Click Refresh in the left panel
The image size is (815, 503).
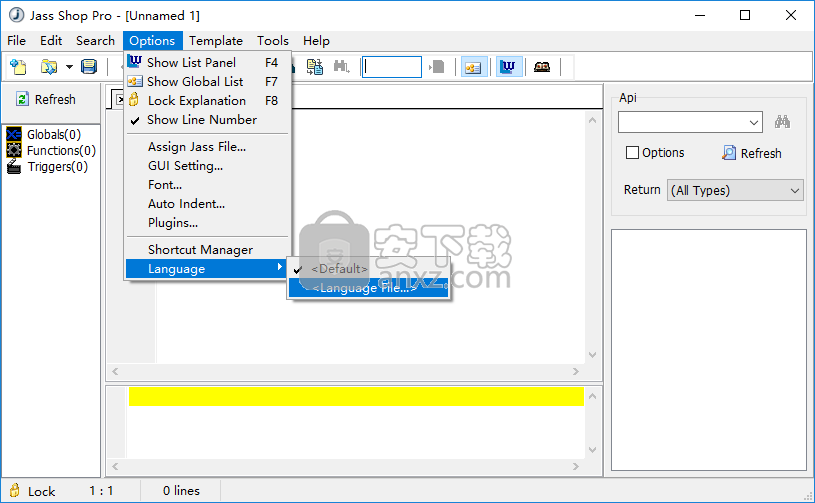pos(46,99)
